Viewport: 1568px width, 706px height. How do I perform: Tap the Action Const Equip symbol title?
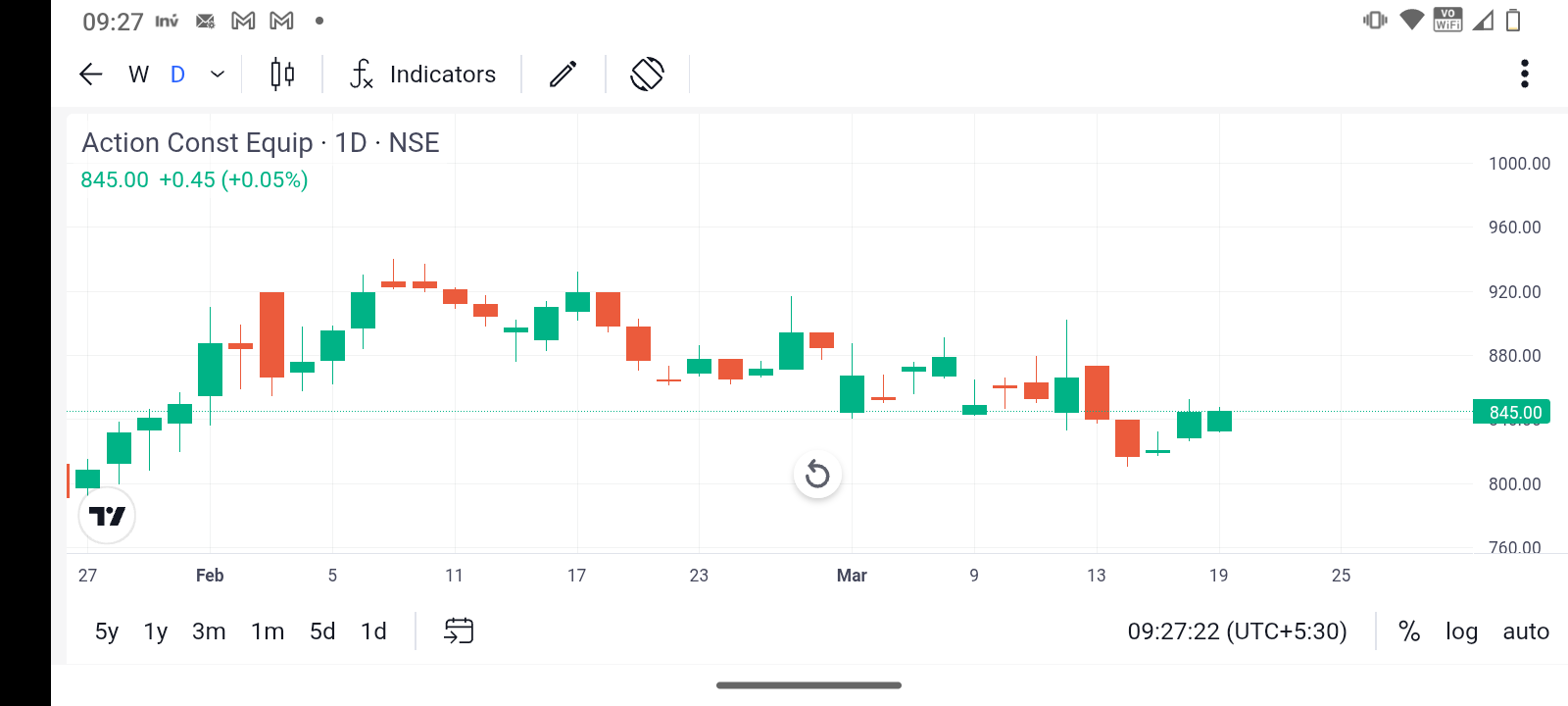point(196,143)
